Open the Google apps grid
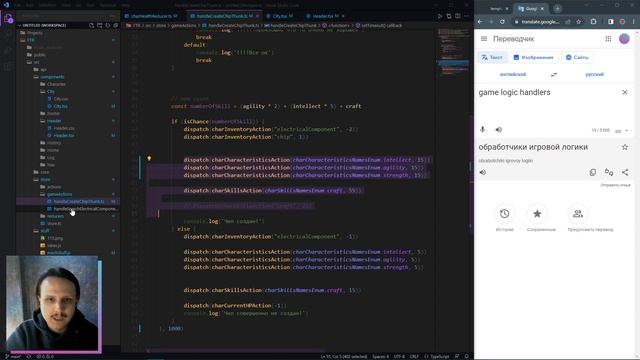 pos(608,39)
